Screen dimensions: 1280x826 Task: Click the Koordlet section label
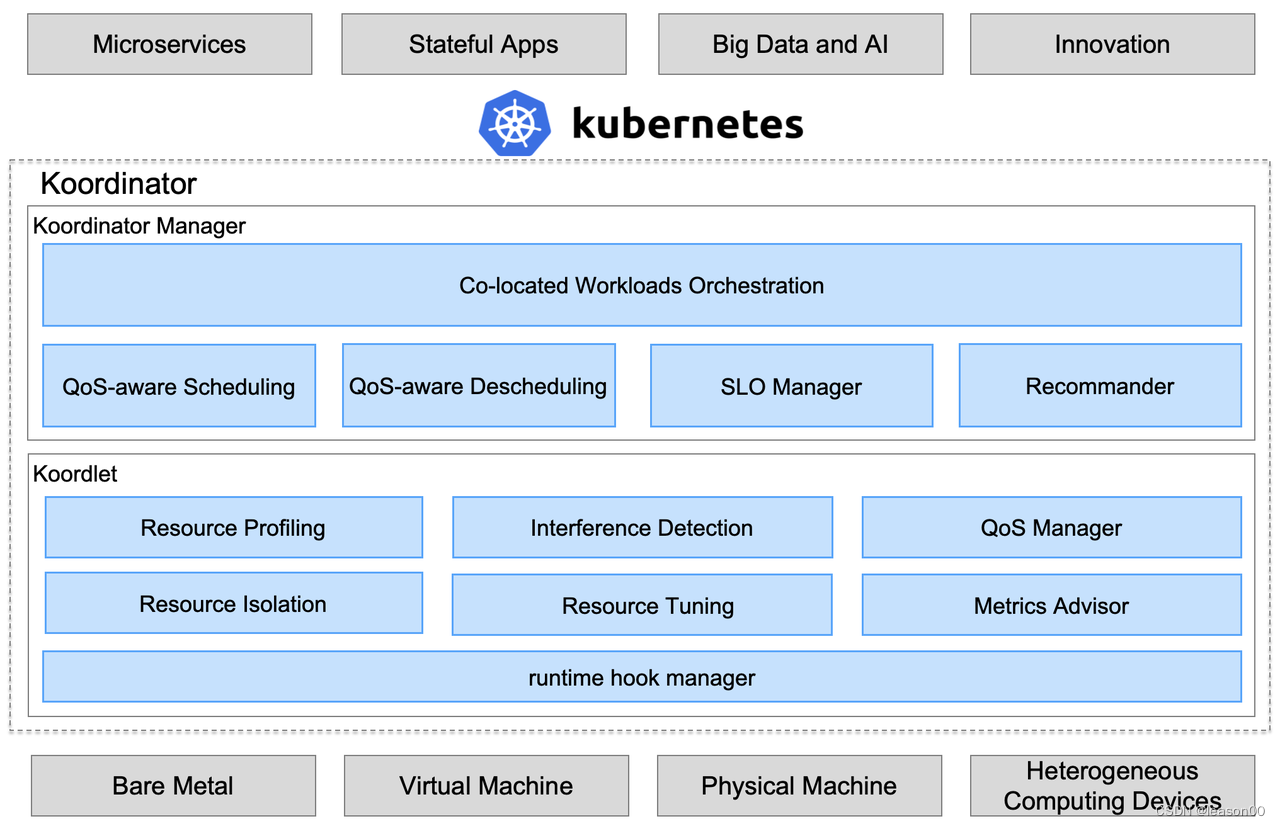tap(75, 474)
